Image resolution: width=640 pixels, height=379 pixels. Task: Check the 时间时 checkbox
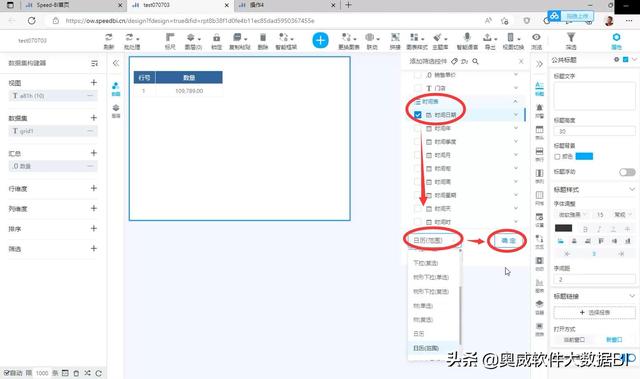coord(418,222)
